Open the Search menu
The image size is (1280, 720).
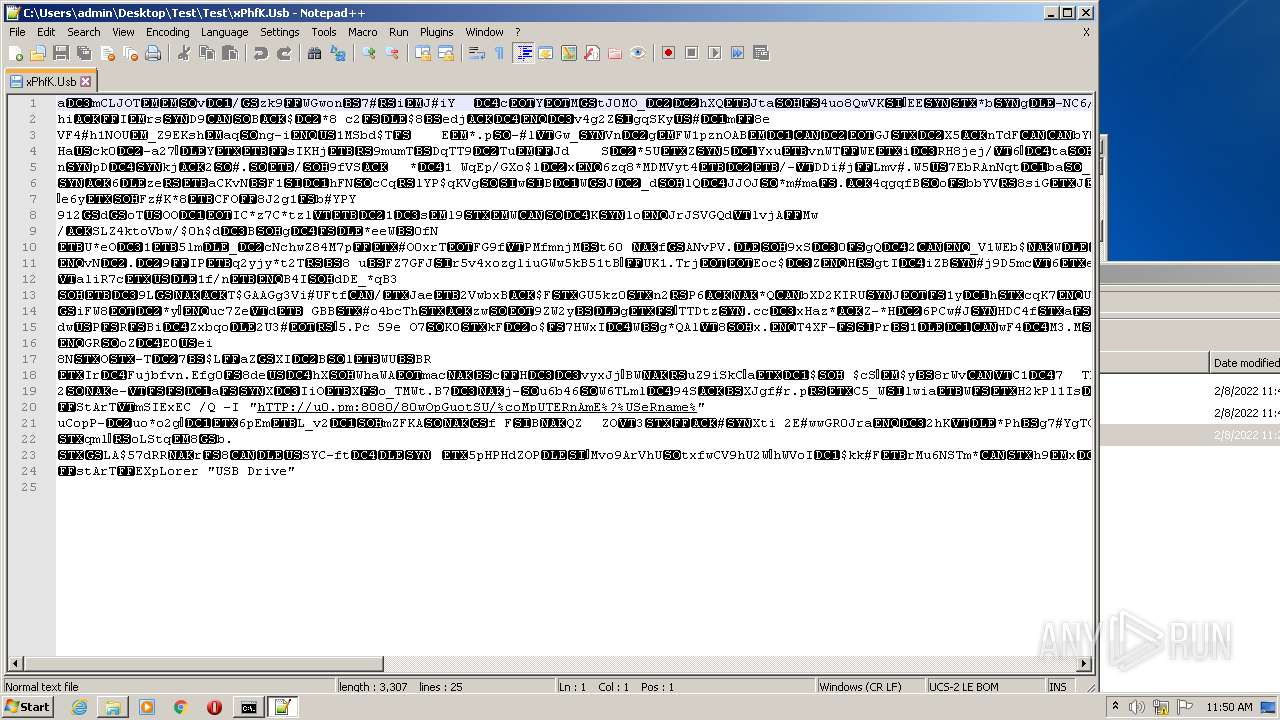(x=84, y=32)
